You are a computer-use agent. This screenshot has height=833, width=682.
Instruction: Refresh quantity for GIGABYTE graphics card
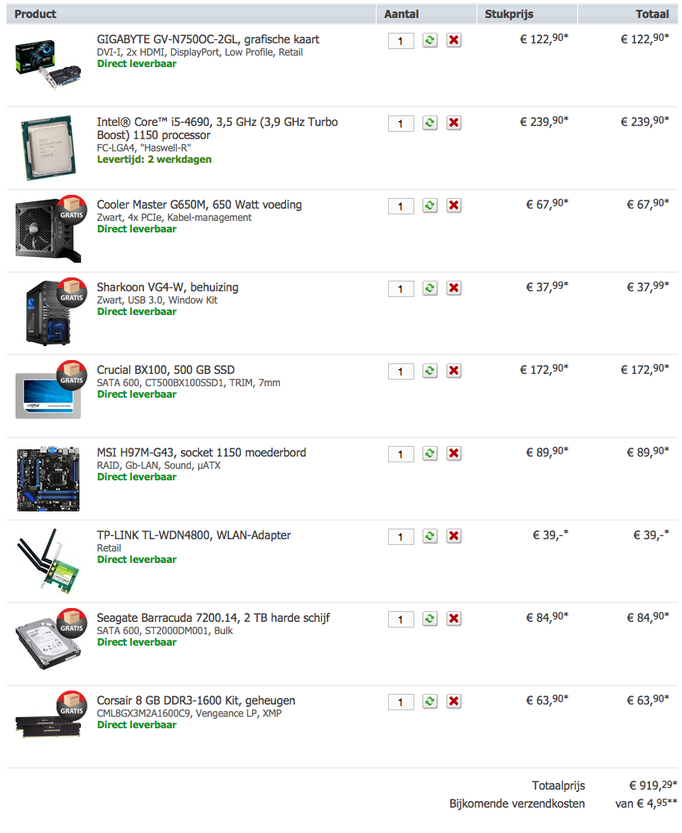[430, 40]
